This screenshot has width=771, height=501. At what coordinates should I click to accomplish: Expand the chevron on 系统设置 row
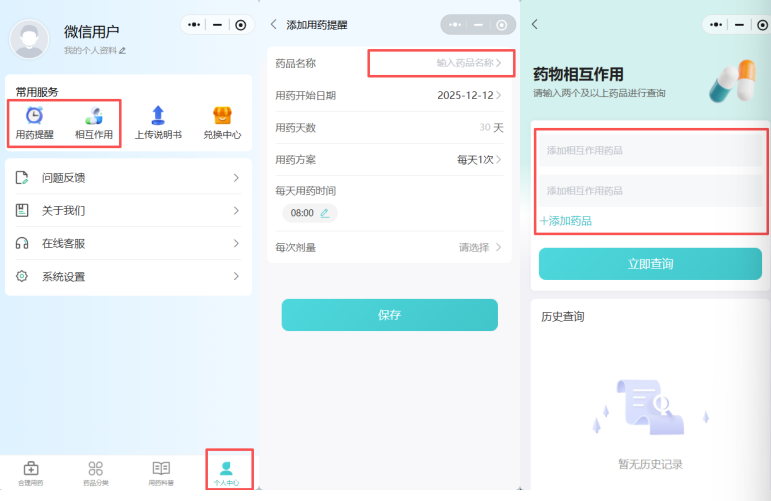tap(237, 276)
